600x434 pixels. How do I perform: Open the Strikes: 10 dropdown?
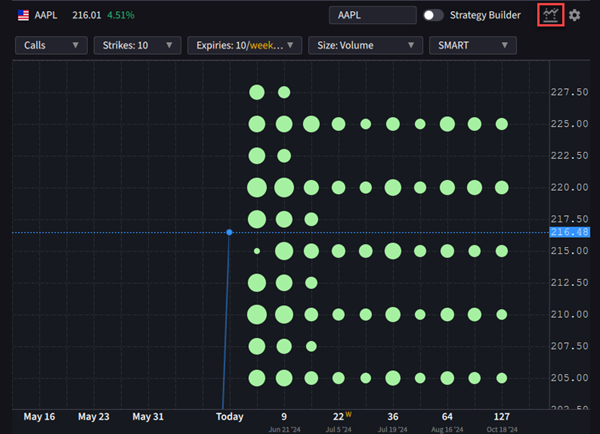[x=137, y=45]
